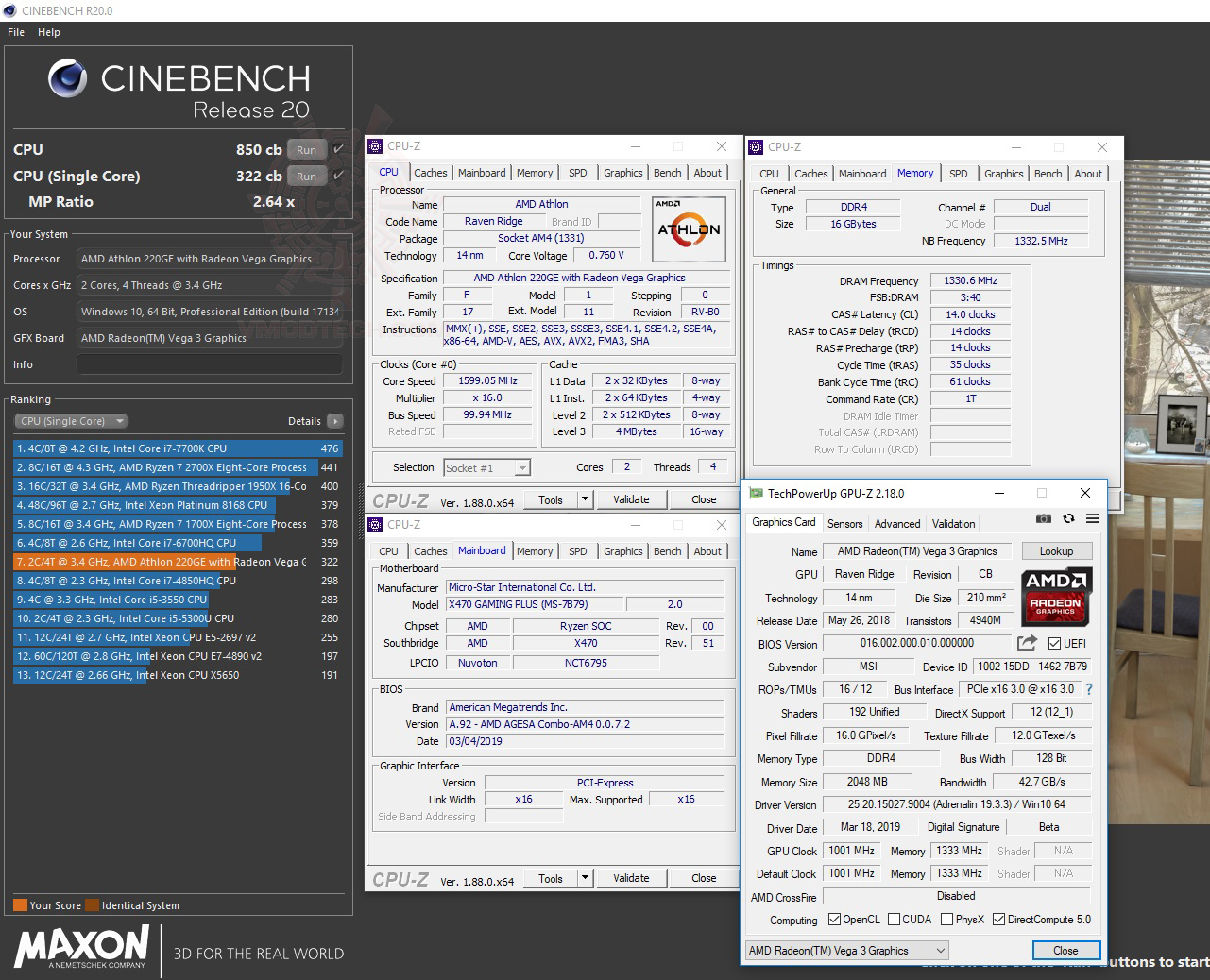Screen dimensions: 1210x980
Task: Click the Close button at the bottom of GPU-Z
Action: (1065, 951)
